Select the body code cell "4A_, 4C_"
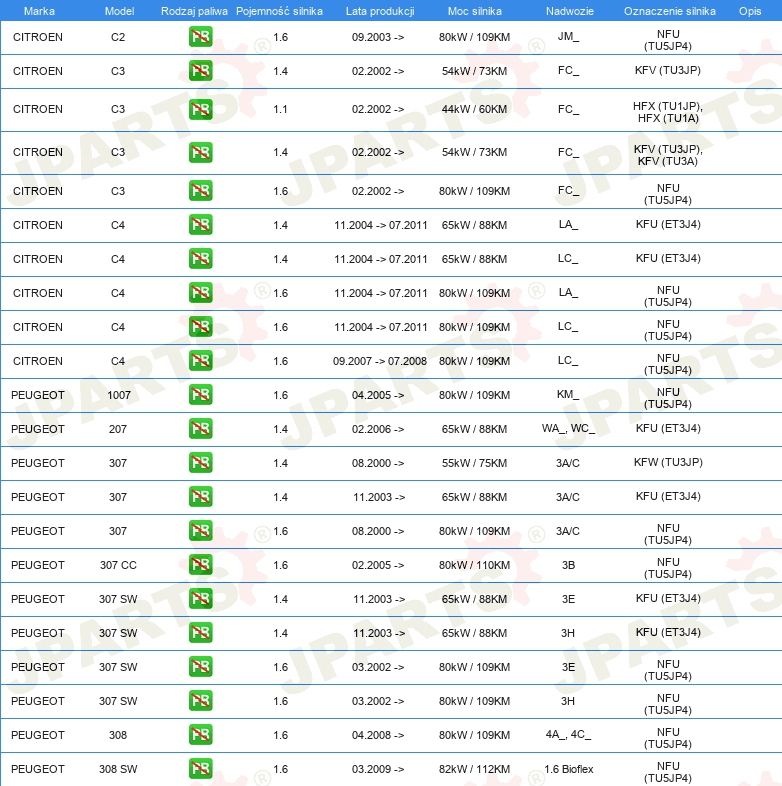782x786 pixels. [568, 734]
